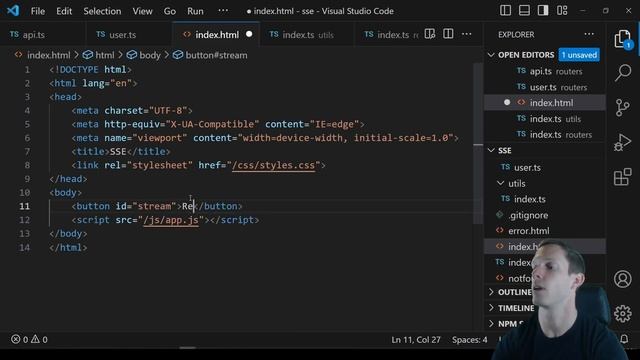Open error.html in the file tree
Screen dimensions: 640x360
click(544, 231)
